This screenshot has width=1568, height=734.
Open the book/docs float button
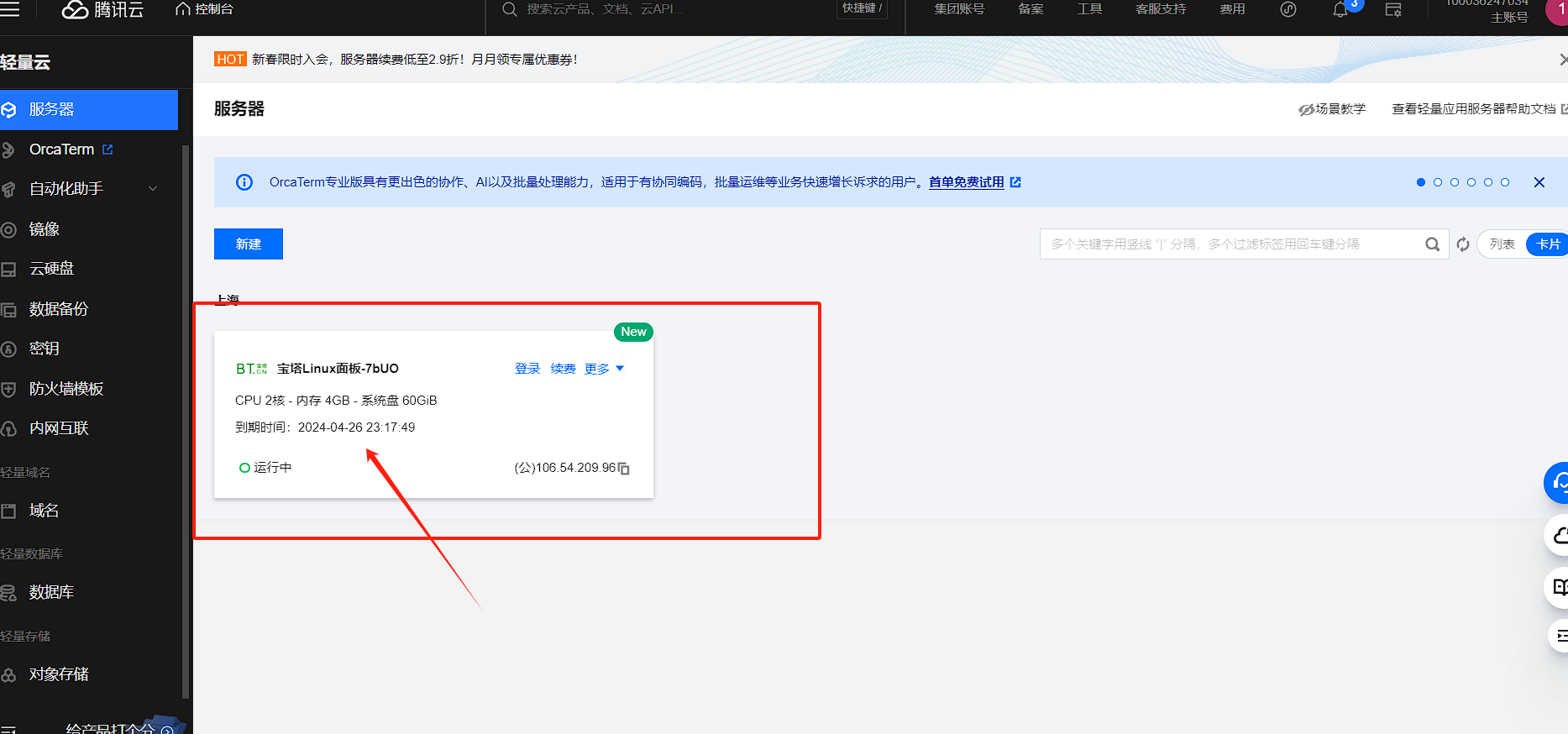(x=1558, y=587)
